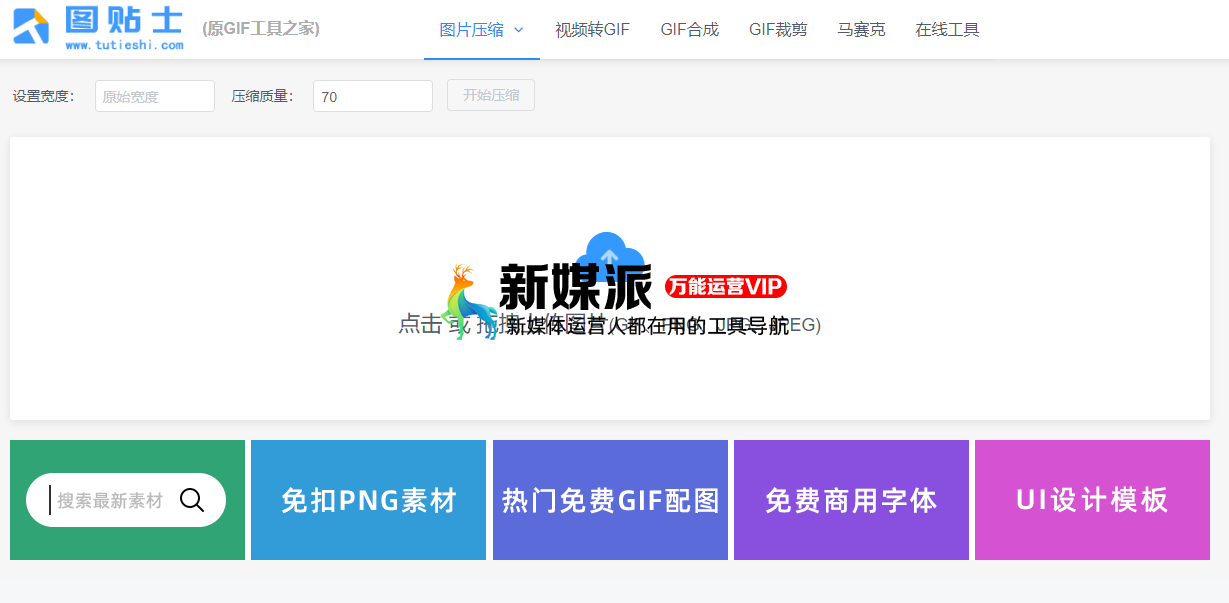Open the 免扣PNG素材 tile
This screenshot has width=1229, height=603.
pos(368,500)
